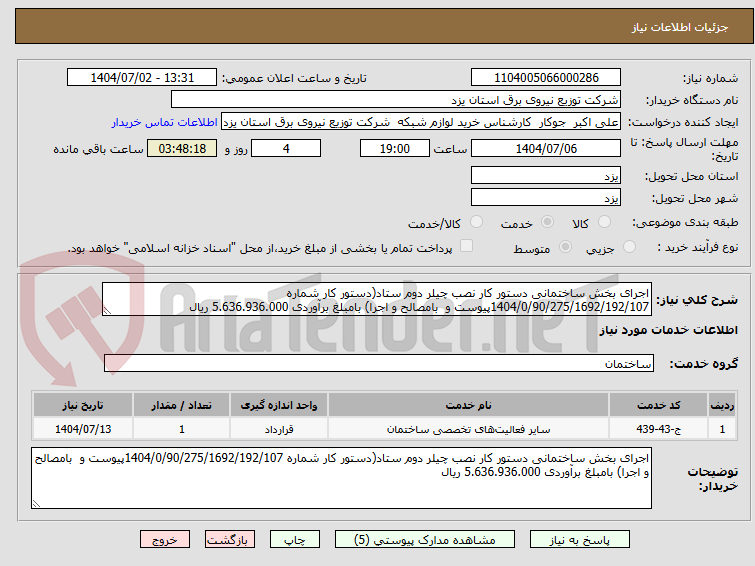Click the پاسخ به نیاز button

coord(580,540)
